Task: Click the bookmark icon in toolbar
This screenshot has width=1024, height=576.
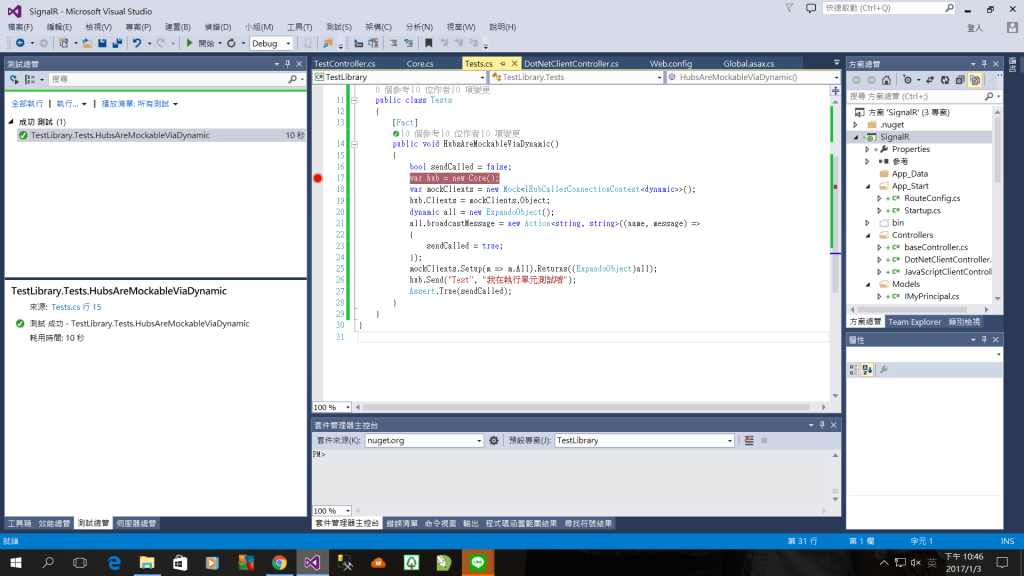Action: pos(428,43)
